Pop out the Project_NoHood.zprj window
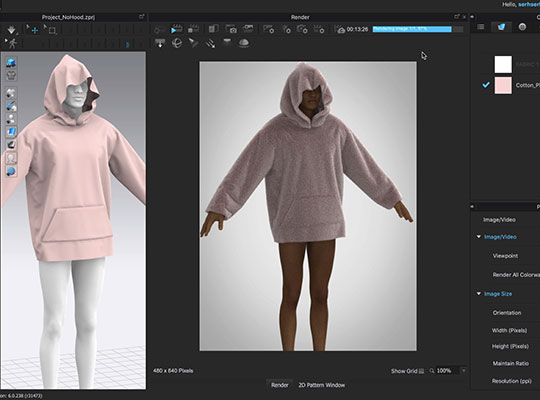Image resolution: width=540 pixels, height=400 pixels. pos(142,17)
